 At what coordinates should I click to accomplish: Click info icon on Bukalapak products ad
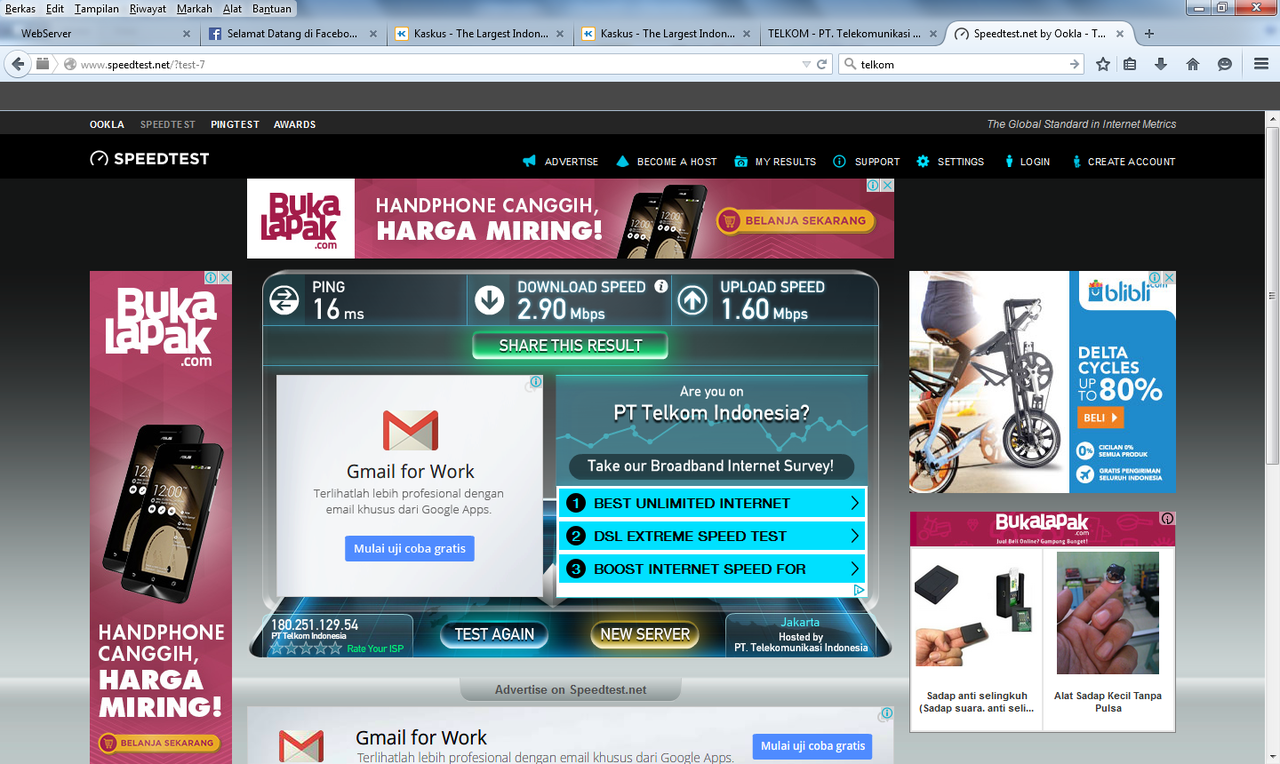1167,519
